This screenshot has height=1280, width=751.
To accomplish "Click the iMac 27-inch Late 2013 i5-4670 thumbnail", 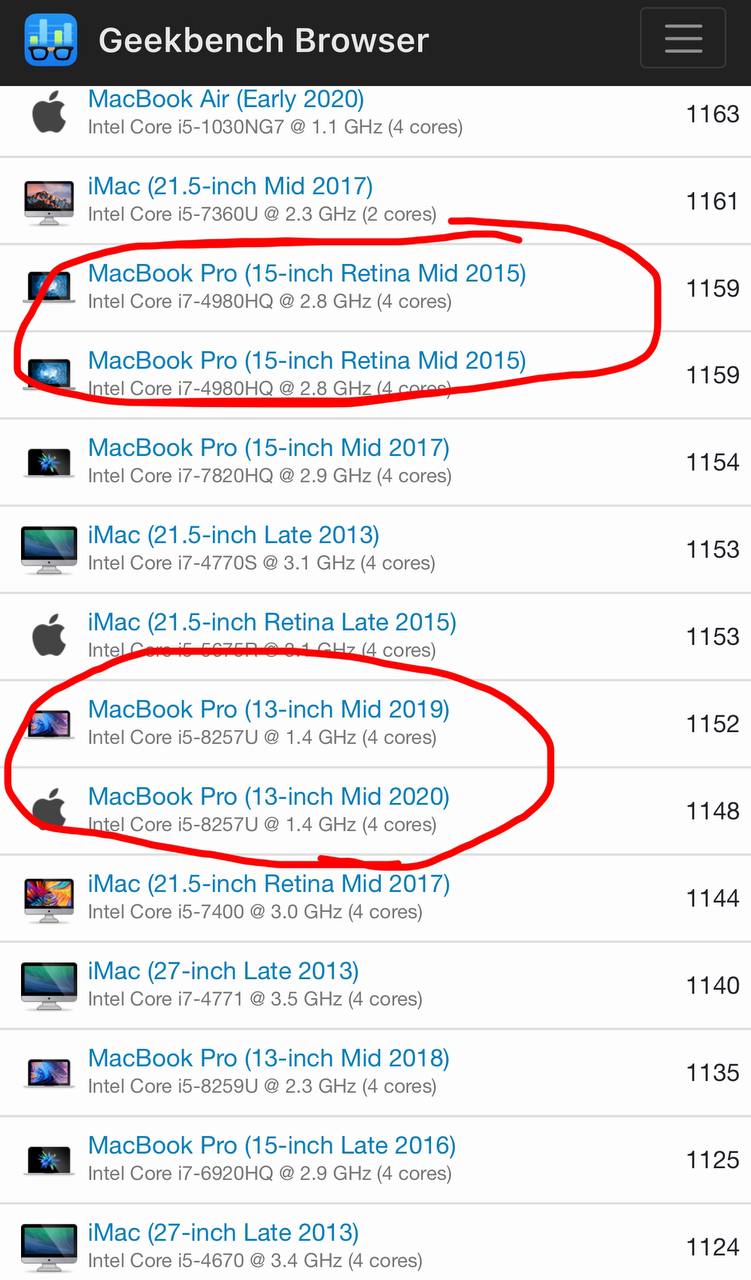I will pos(49,1246).
